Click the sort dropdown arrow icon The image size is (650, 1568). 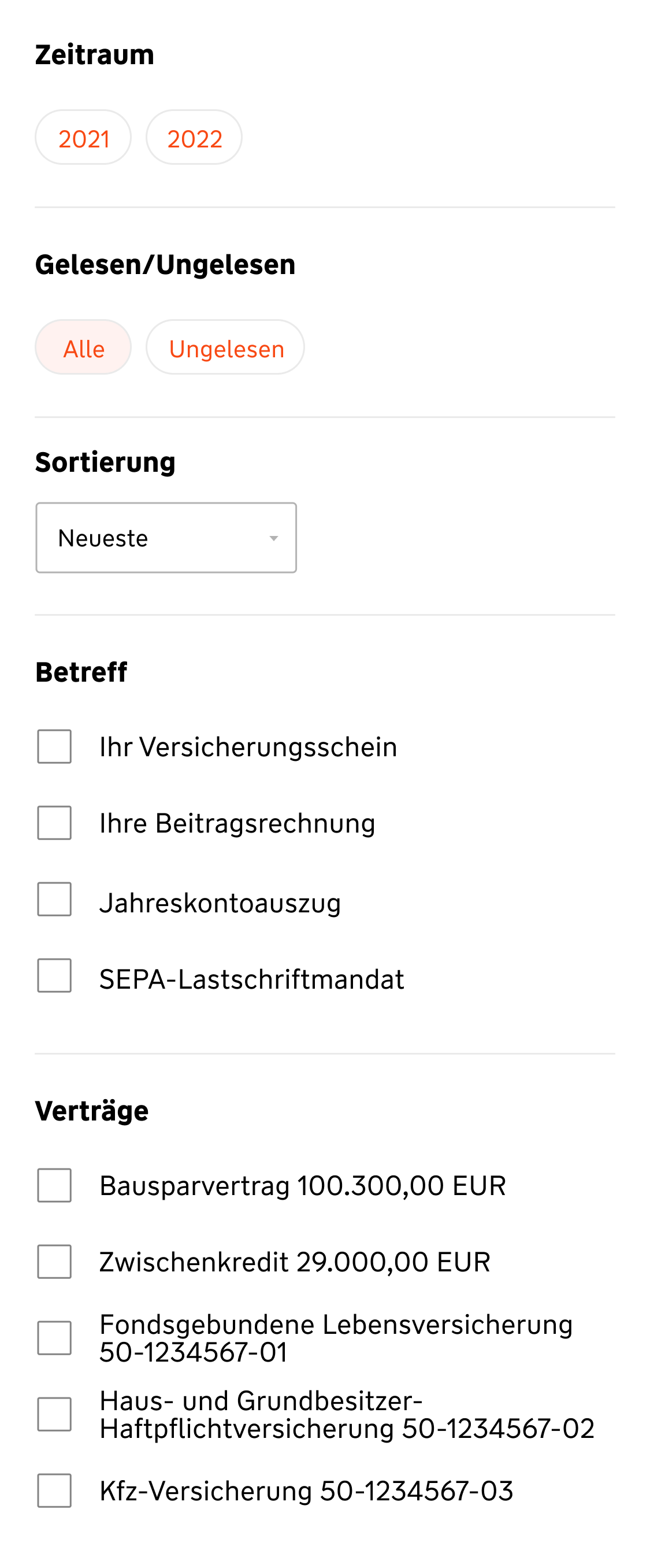(274, 538)
